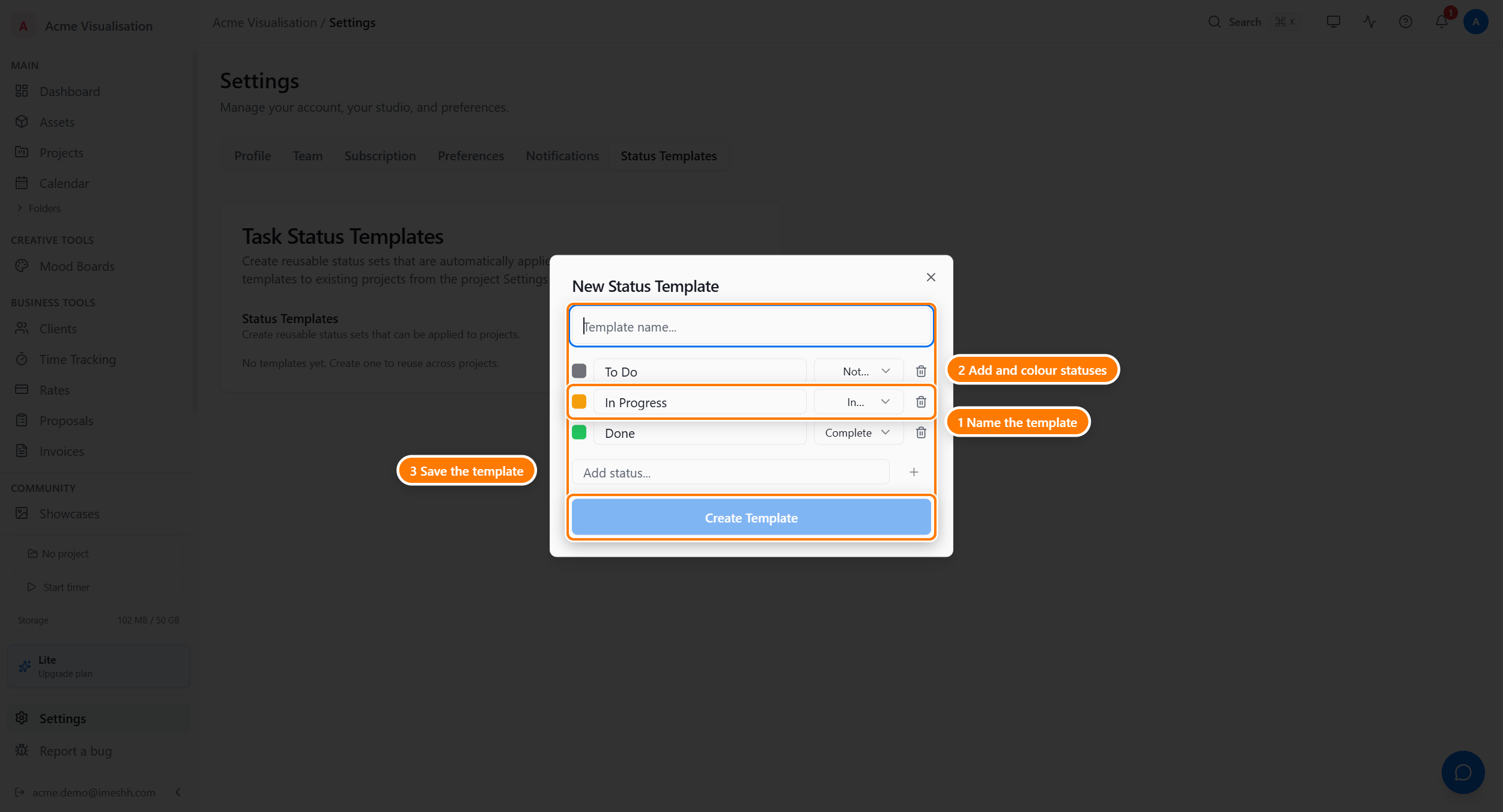
Task: Switch to the Notifications tab
Action: pos(562,156)
